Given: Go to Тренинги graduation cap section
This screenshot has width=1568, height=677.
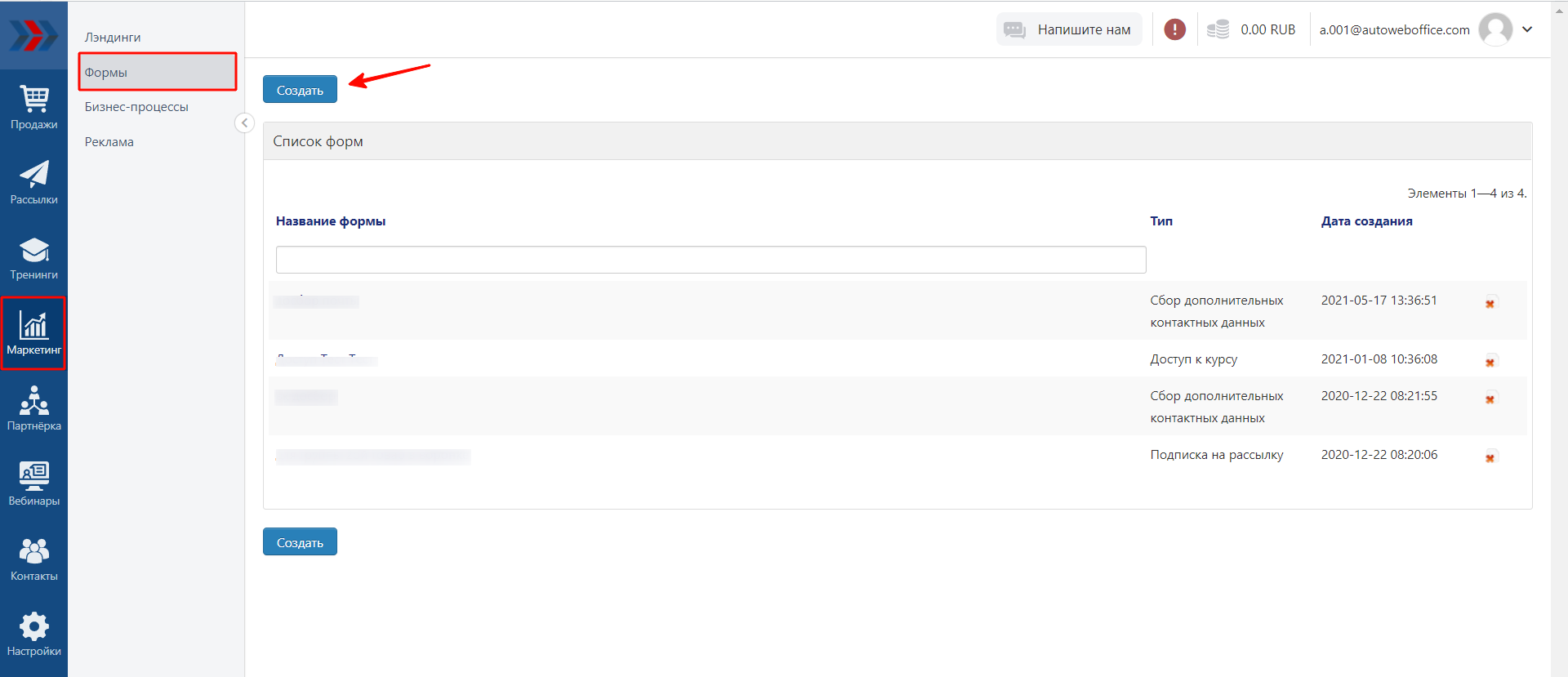Looking at the screenshot, I should (33, 257).
